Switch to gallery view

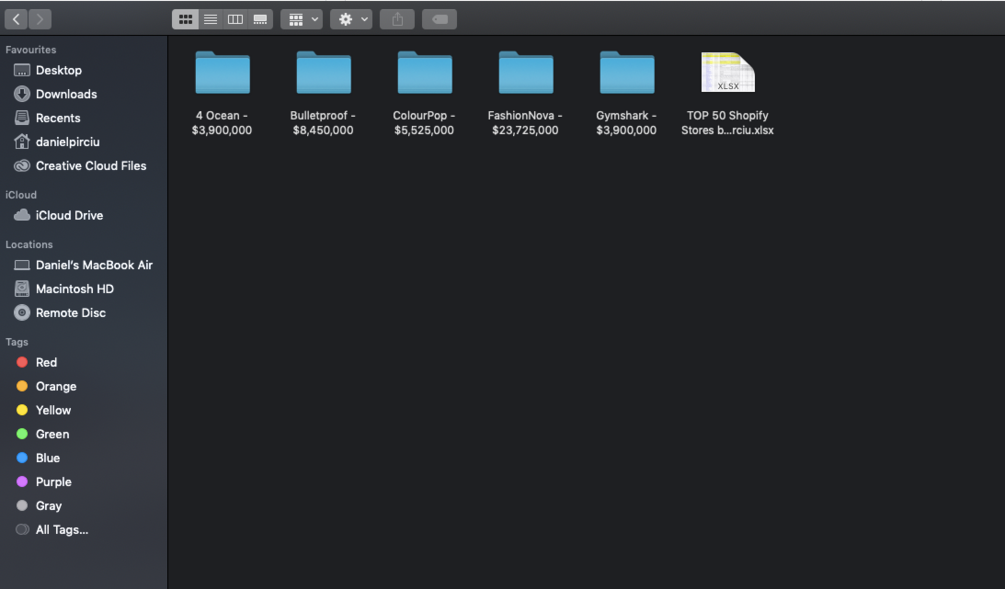pos(260,19)
